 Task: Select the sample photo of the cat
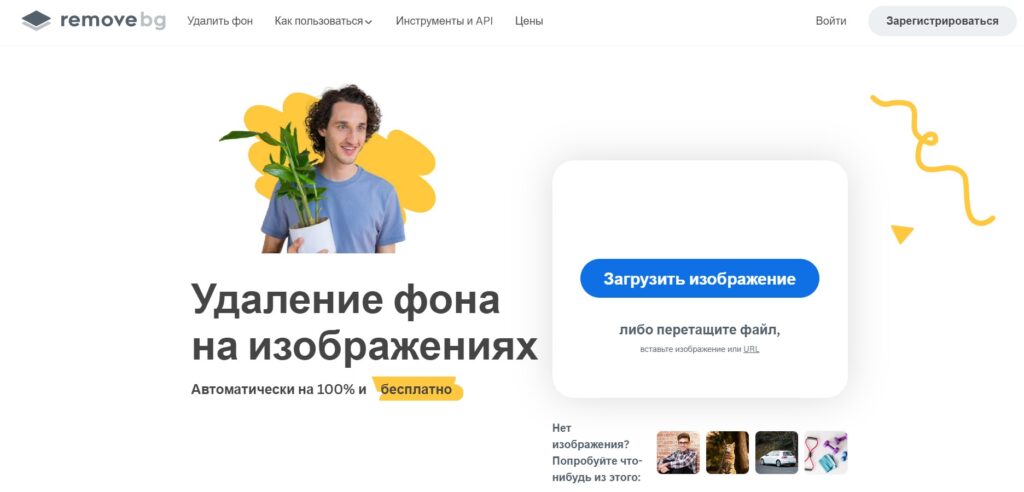point(728,452)
